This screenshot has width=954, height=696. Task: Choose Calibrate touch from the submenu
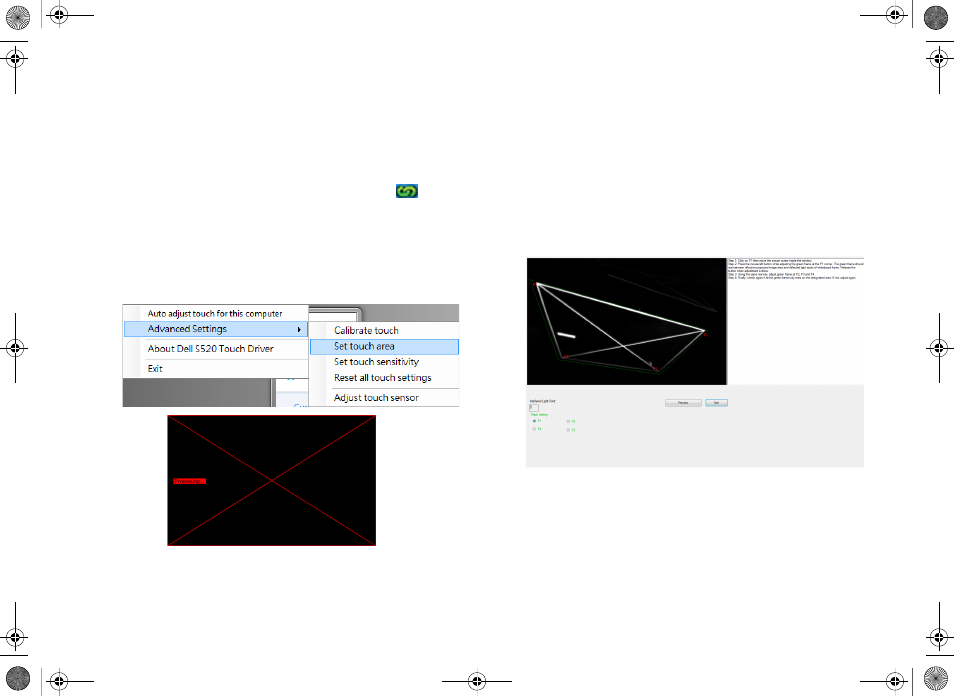click(x=366, y=330)
